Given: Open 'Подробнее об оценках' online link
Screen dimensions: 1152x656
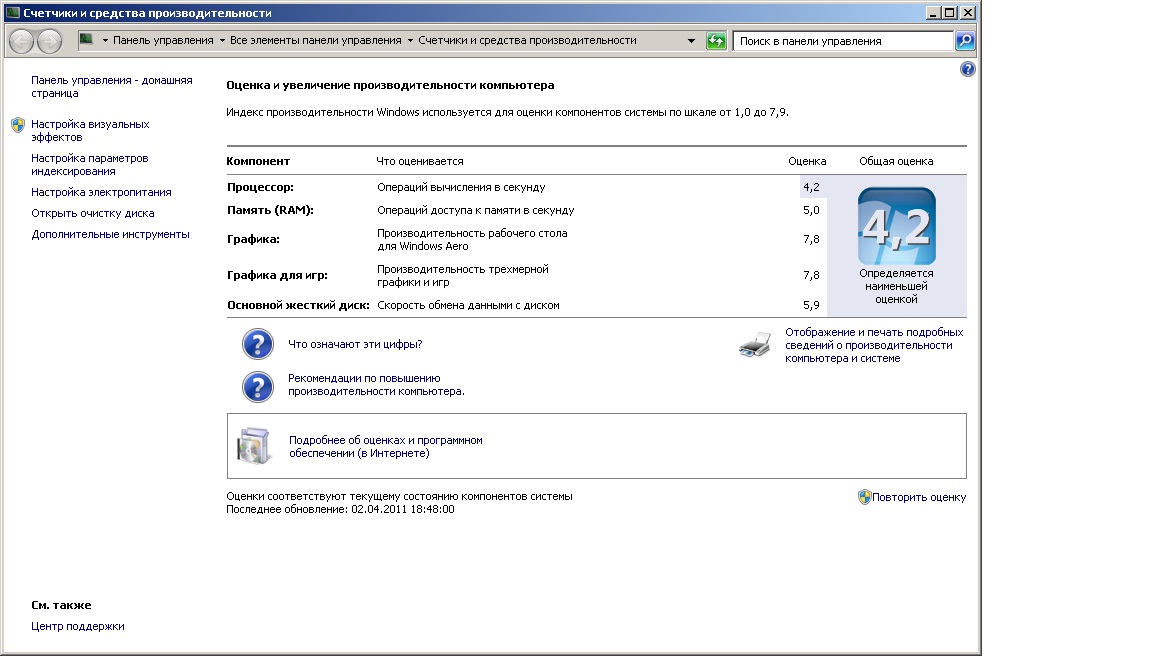Looking at the screenshot, I should [386, 447].
